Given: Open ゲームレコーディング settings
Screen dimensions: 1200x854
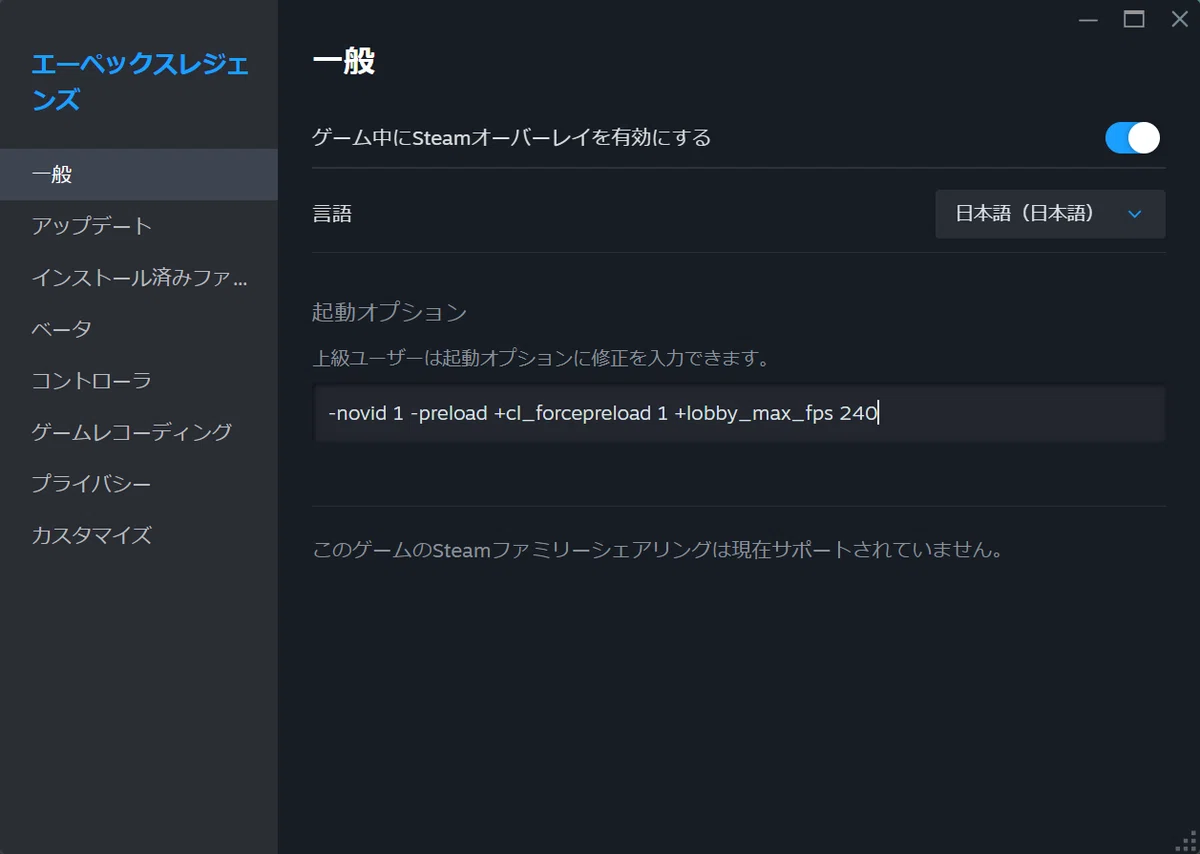Looking at the screenshot, I should [139, 432].
